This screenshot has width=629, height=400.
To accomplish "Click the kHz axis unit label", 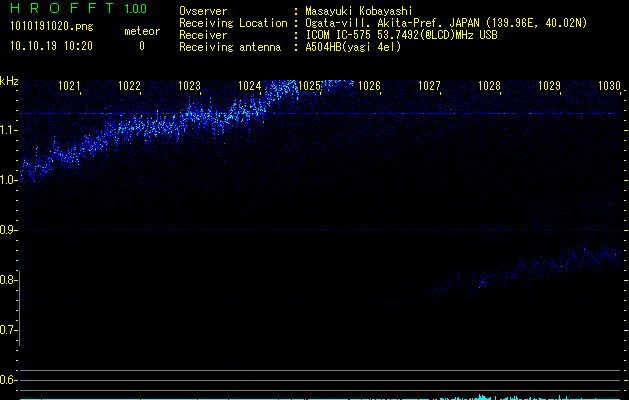I will [x=9, y=81].
